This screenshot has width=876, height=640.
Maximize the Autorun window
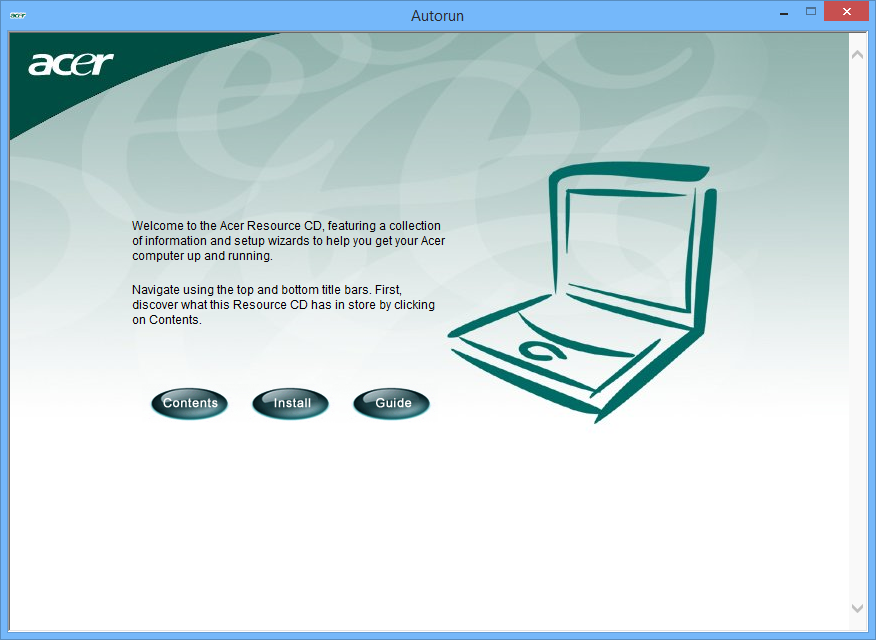tap(810, 13)
